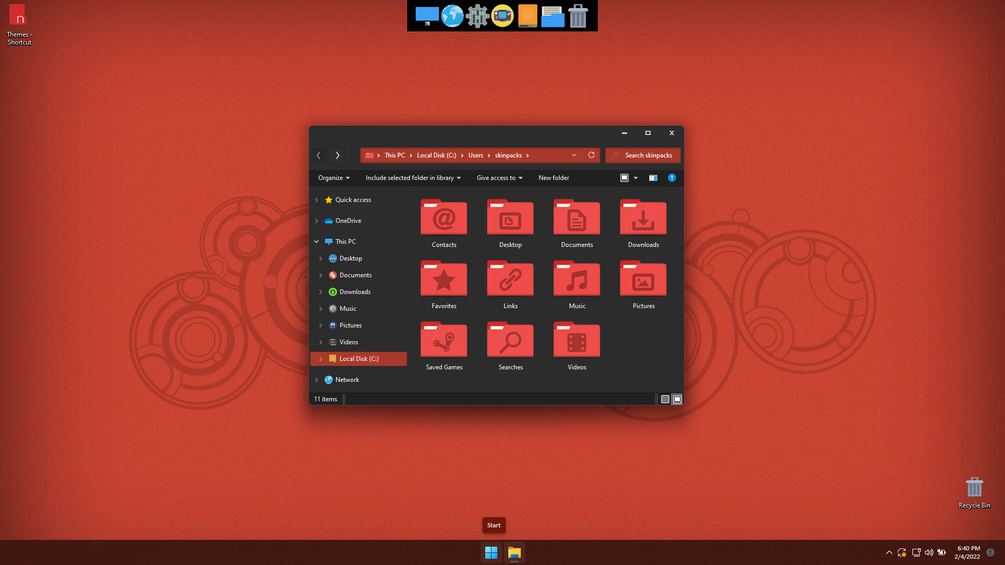This screenshot has height=565, width=1005.
Task: Open the Contacts folder icon
Action: pyautogui.click(x=444, y=217)
